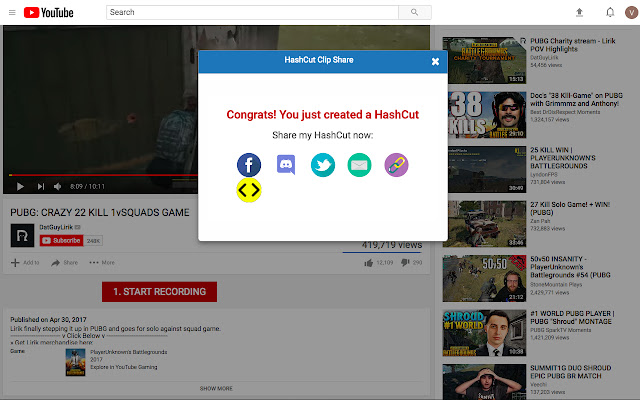
Task: Click video title PUBG: CRAZY 22 KILL
Action: 100,212
